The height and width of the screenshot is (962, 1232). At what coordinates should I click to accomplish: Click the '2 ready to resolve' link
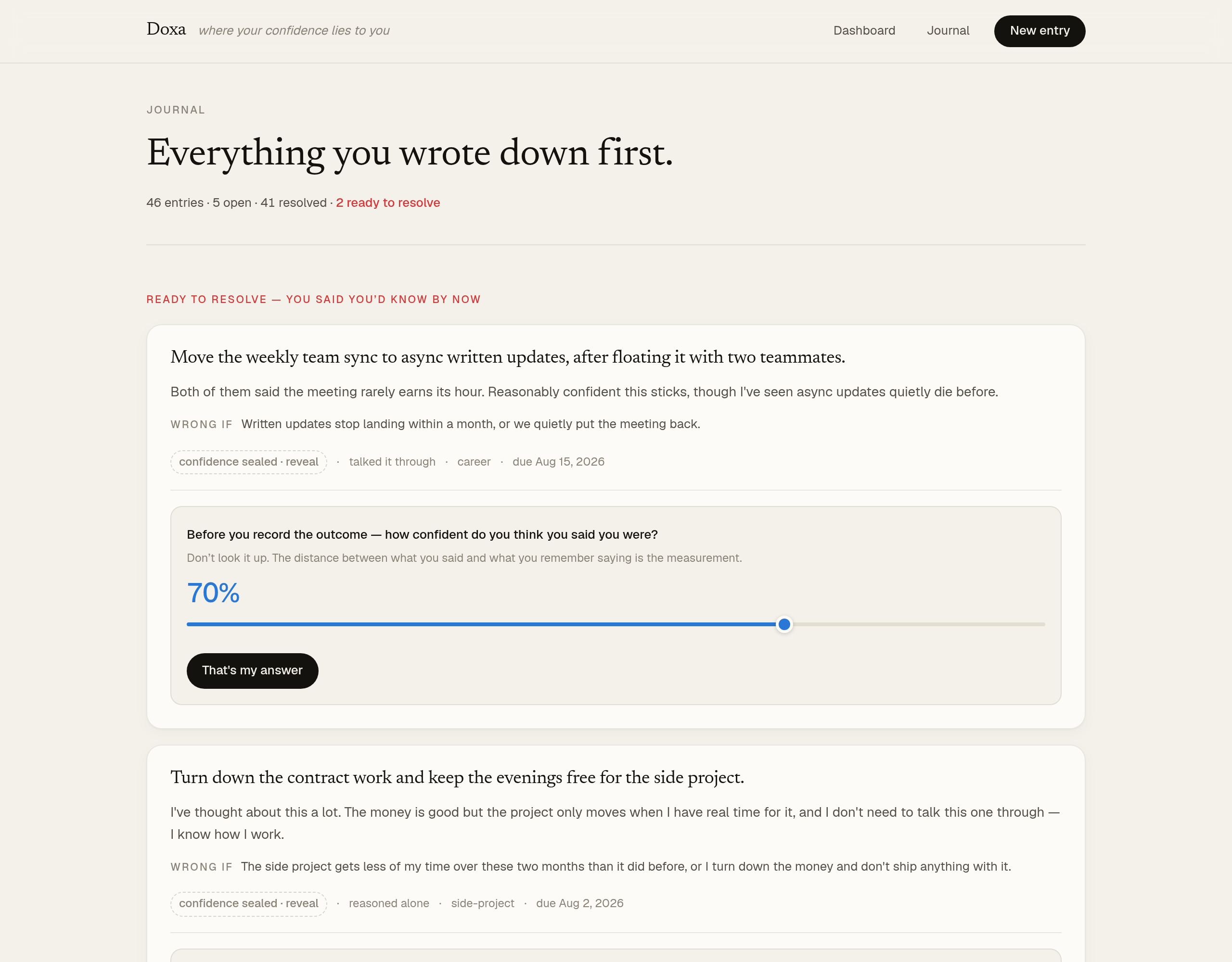387,203
